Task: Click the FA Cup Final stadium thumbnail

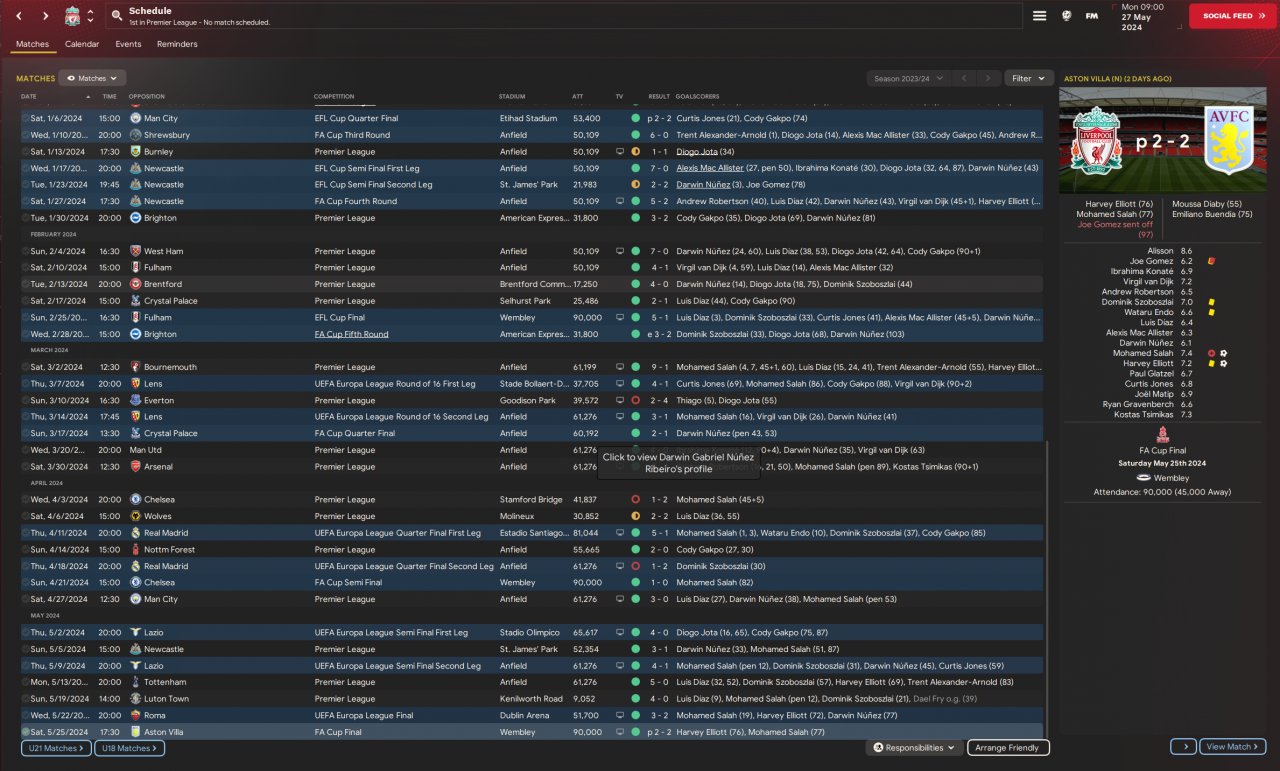Action: click(1162, 141)
